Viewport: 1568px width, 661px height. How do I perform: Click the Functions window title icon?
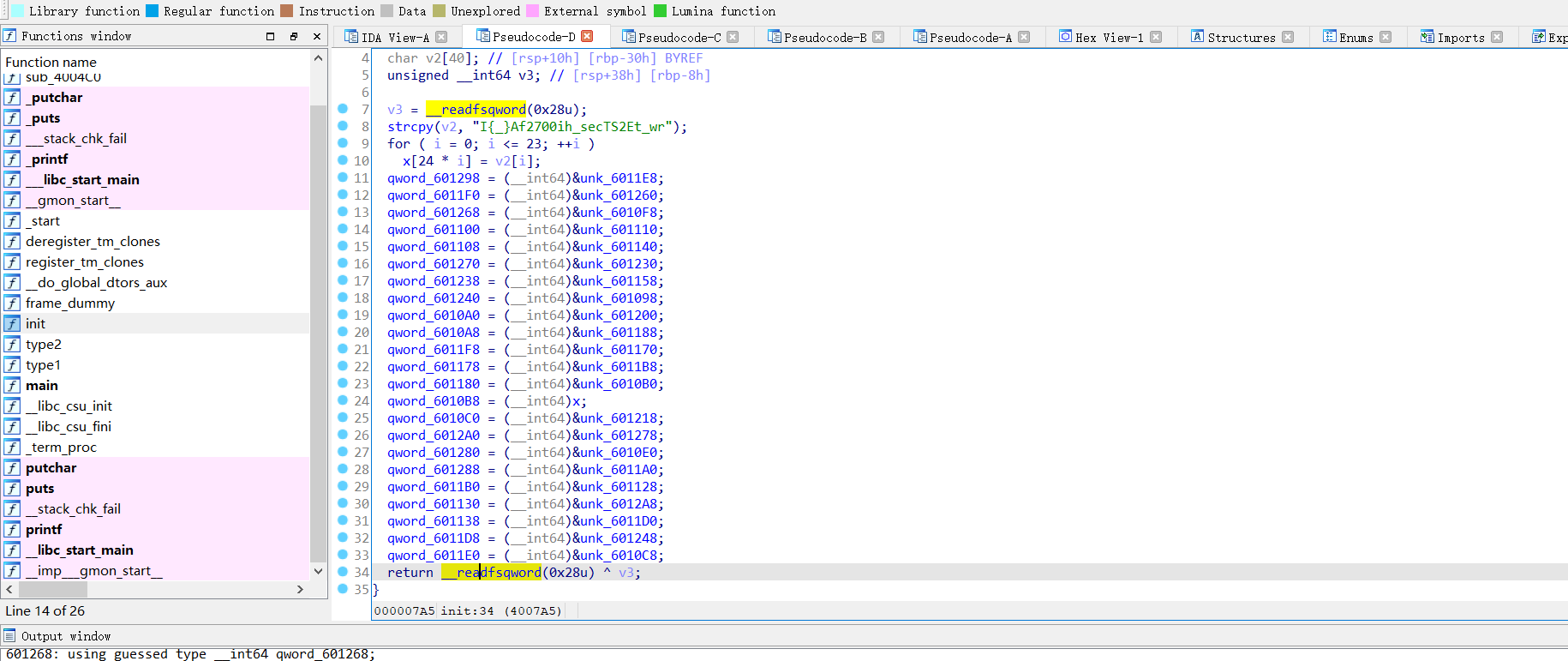tap(9, 36)
